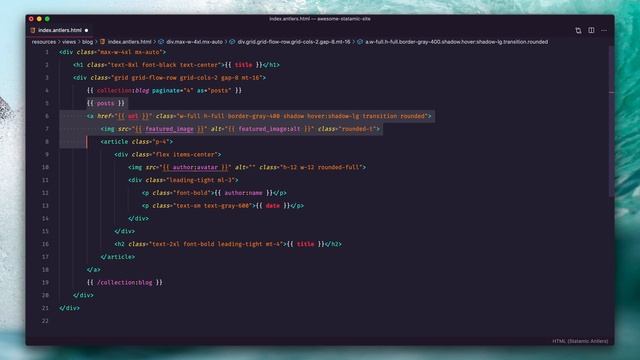Click the window title index.antlers.html — awesome-statamic-site
The image size is (640, 360).
tap(320, 19)
